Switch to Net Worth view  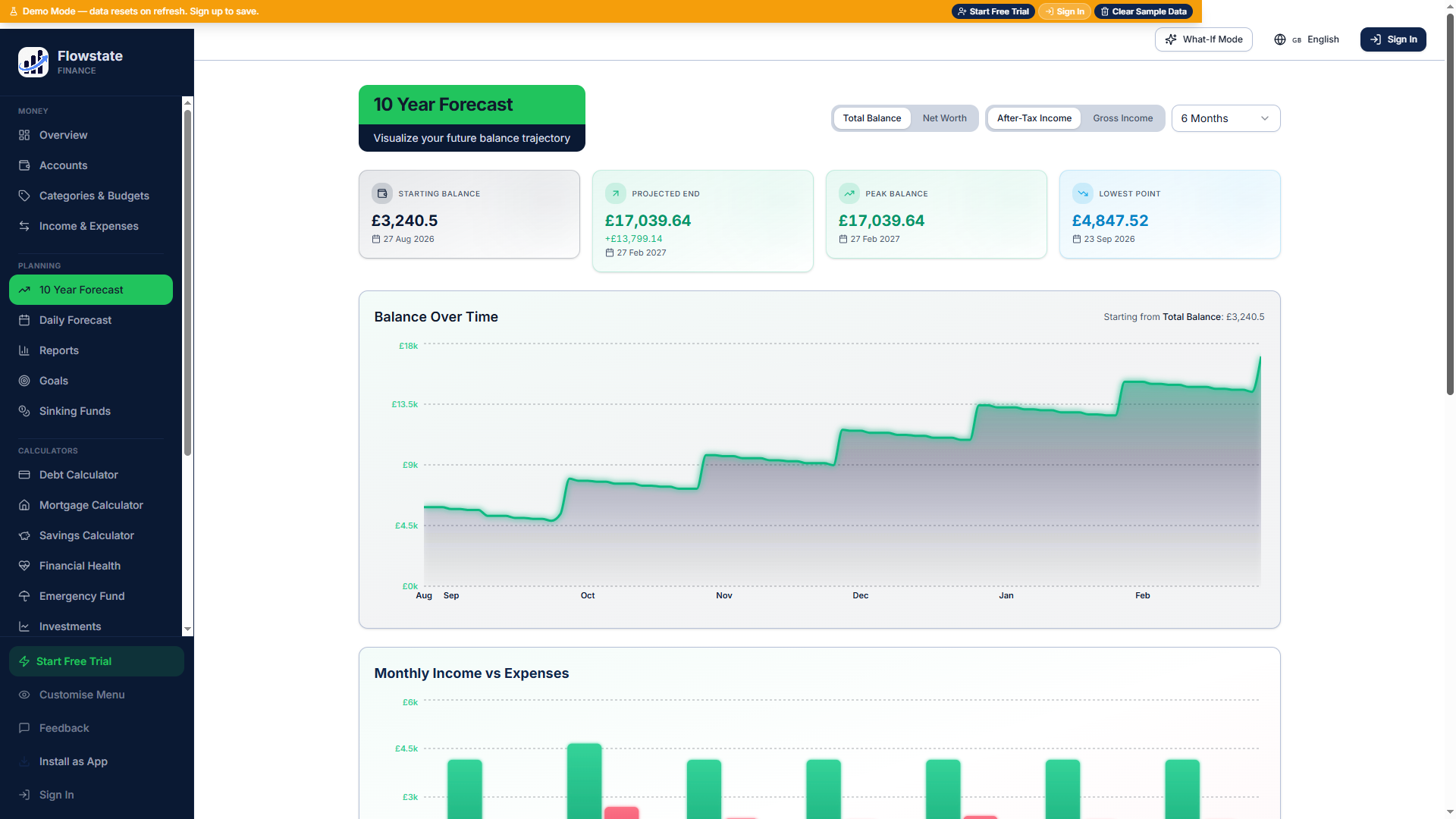click(x=945, y=118)
